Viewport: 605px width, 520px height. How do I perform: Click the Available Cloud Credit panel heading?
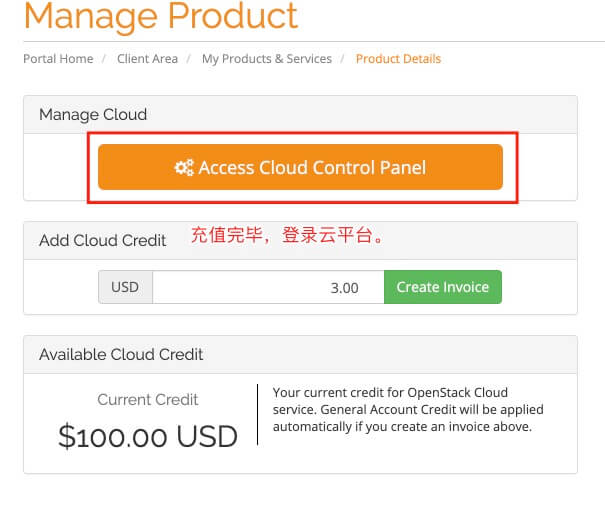click(x=121, y=354)
